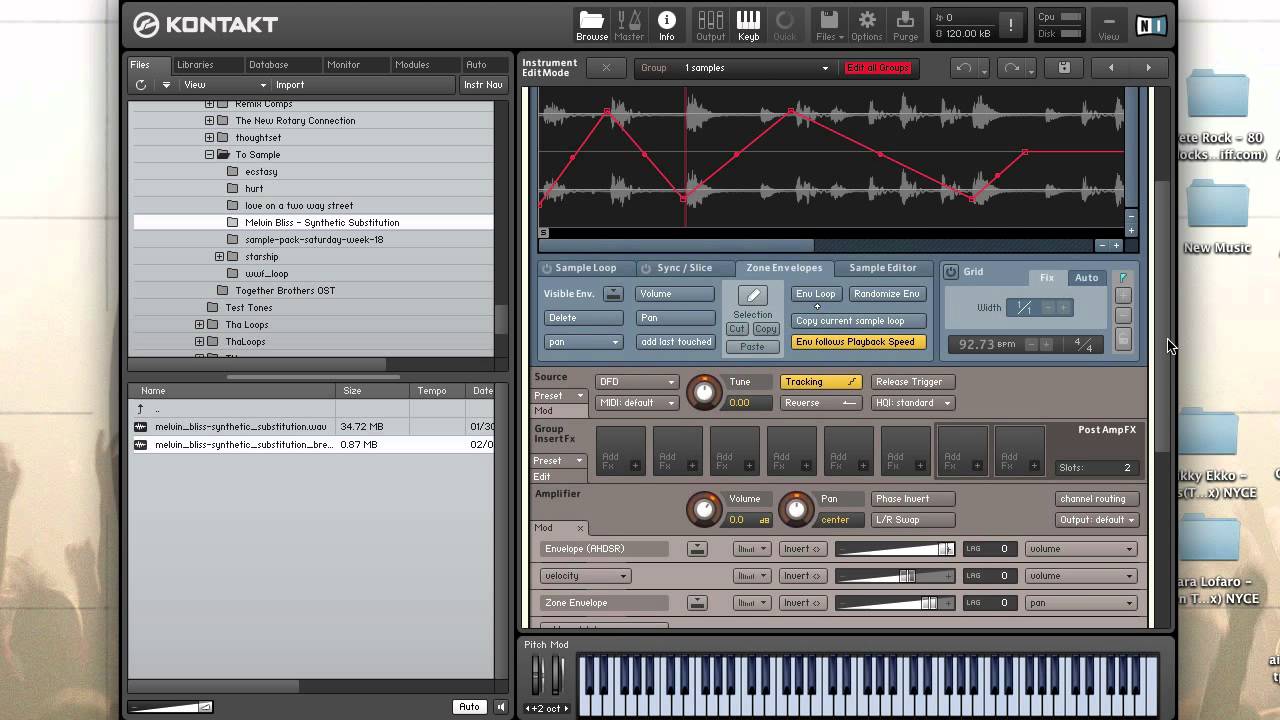1280x720 pixels.
Task: Click the NI logo icon
Action: [x=1150, y=25]
